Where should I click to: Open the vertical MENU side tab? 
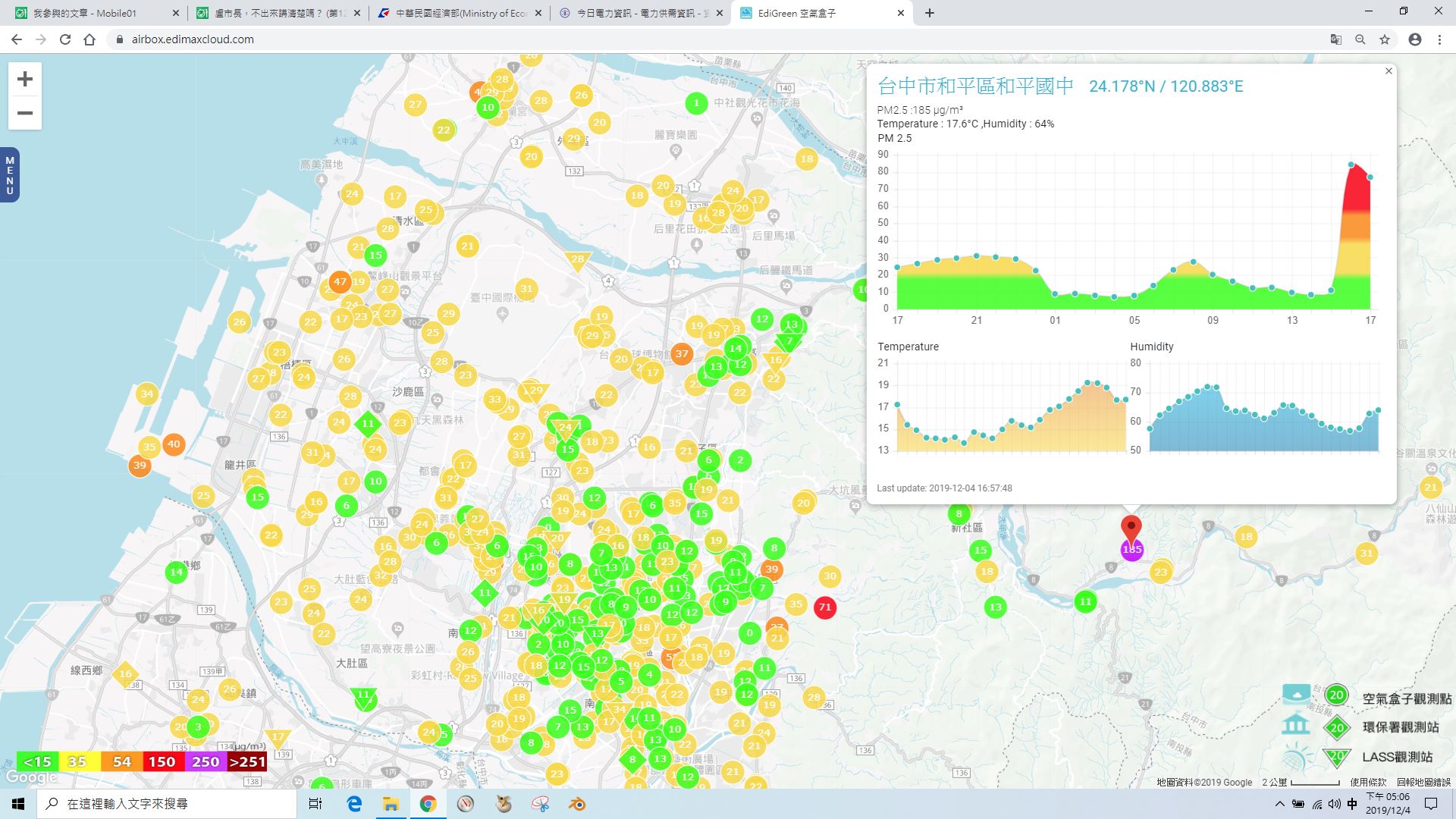pyautogui.click(x=10, y=175)
